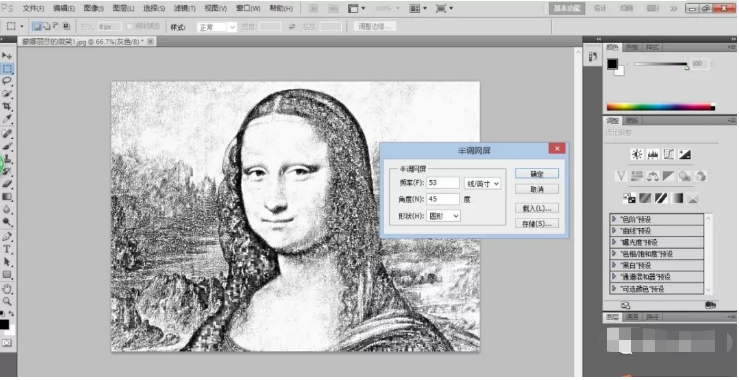Select the Crop tool
The width and height of the screenshot is (739, 380).
pos(8,107)
